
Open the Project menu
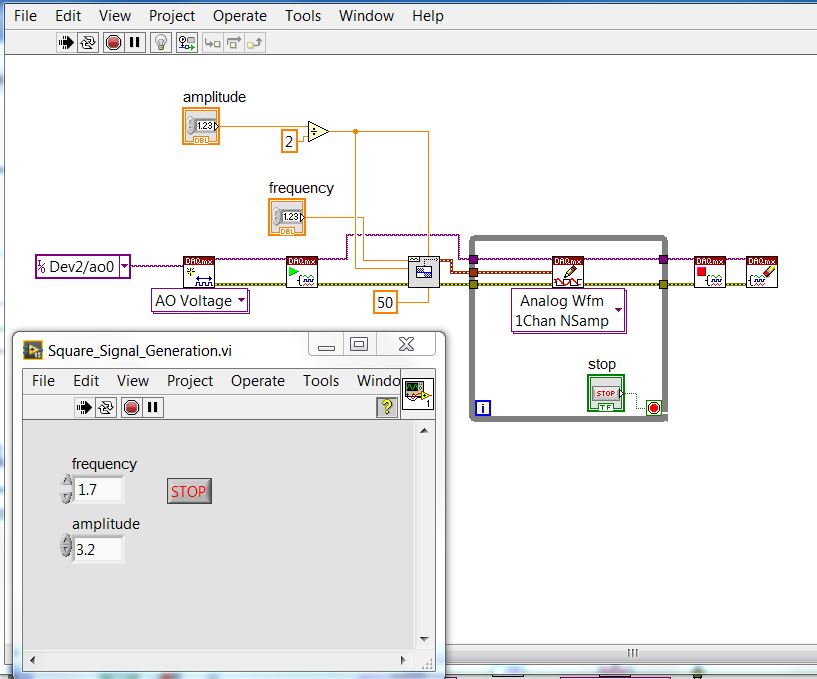pos(170,15)
